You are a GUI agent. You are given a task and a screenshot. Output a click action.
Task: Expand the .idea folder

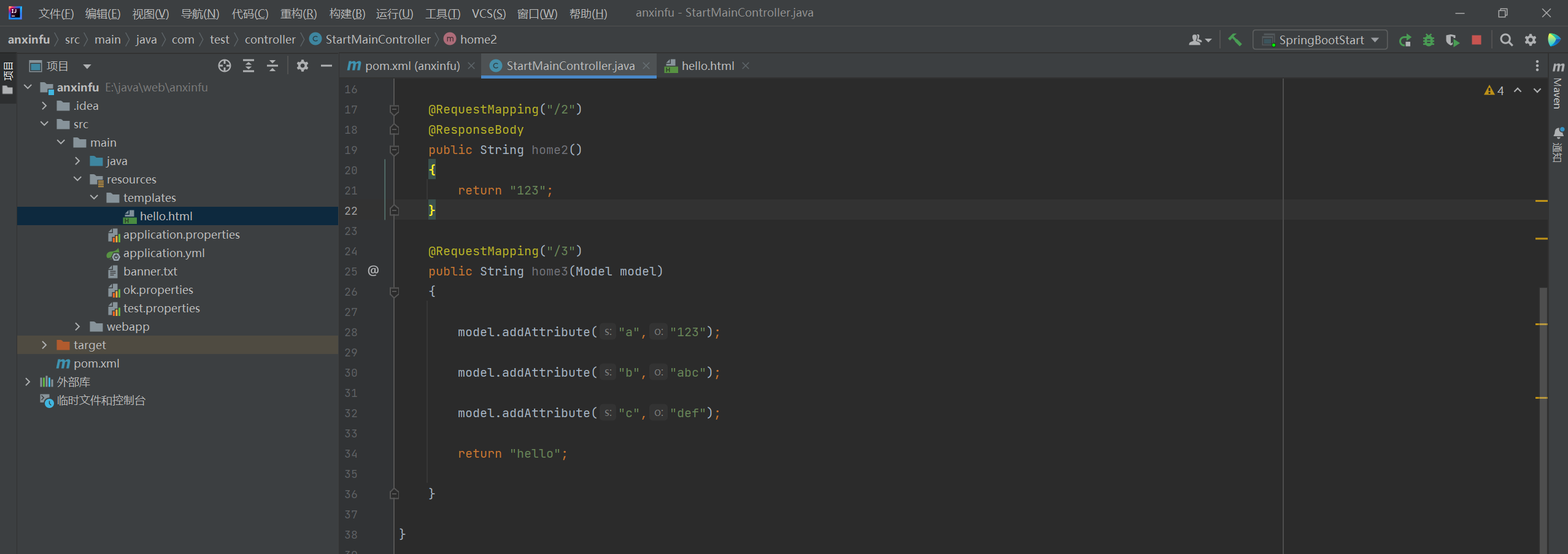click(x=44, y=106)
